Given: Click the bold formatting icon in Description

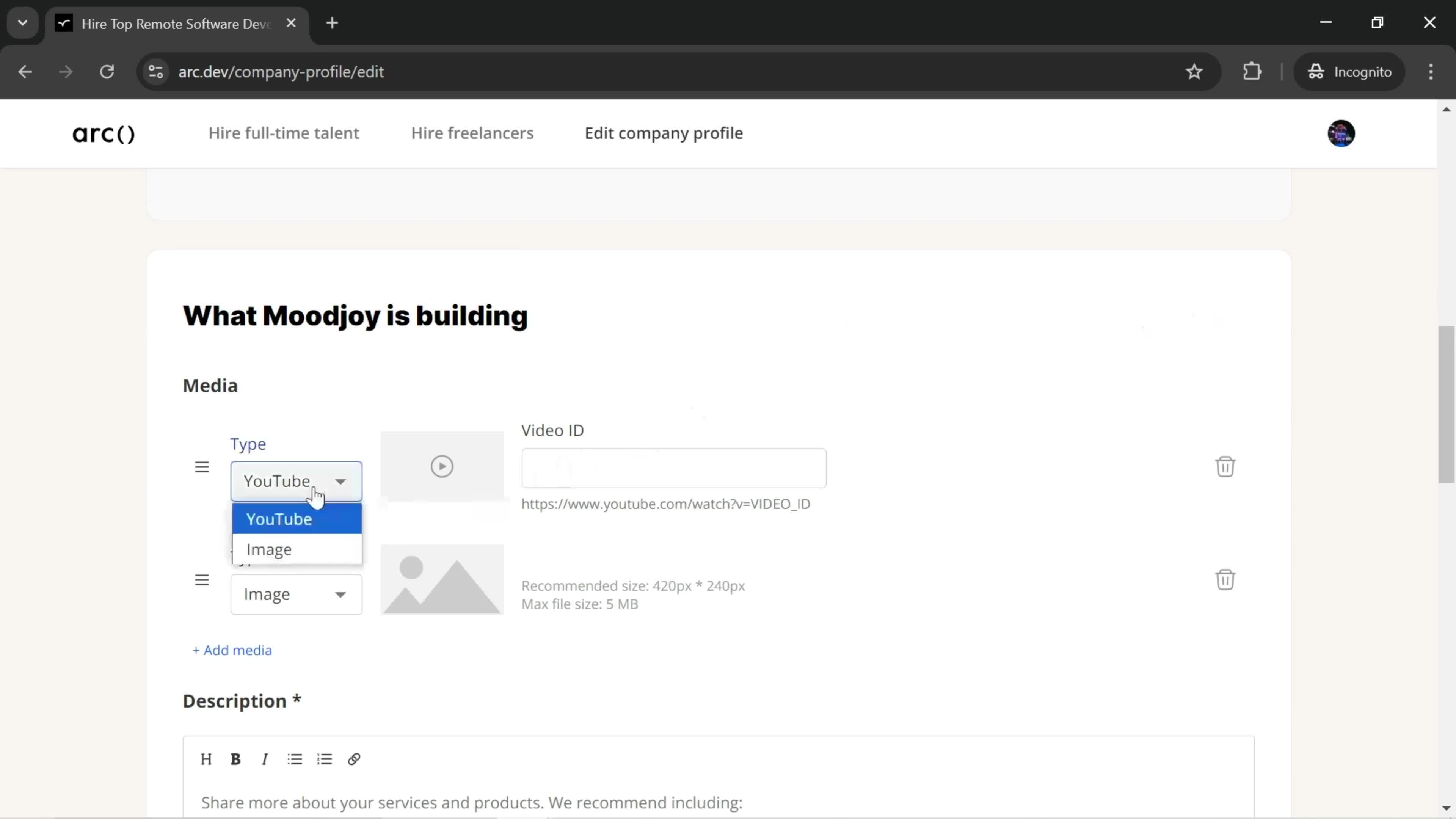Looking at the screenshot, I should tap(236, 760).
